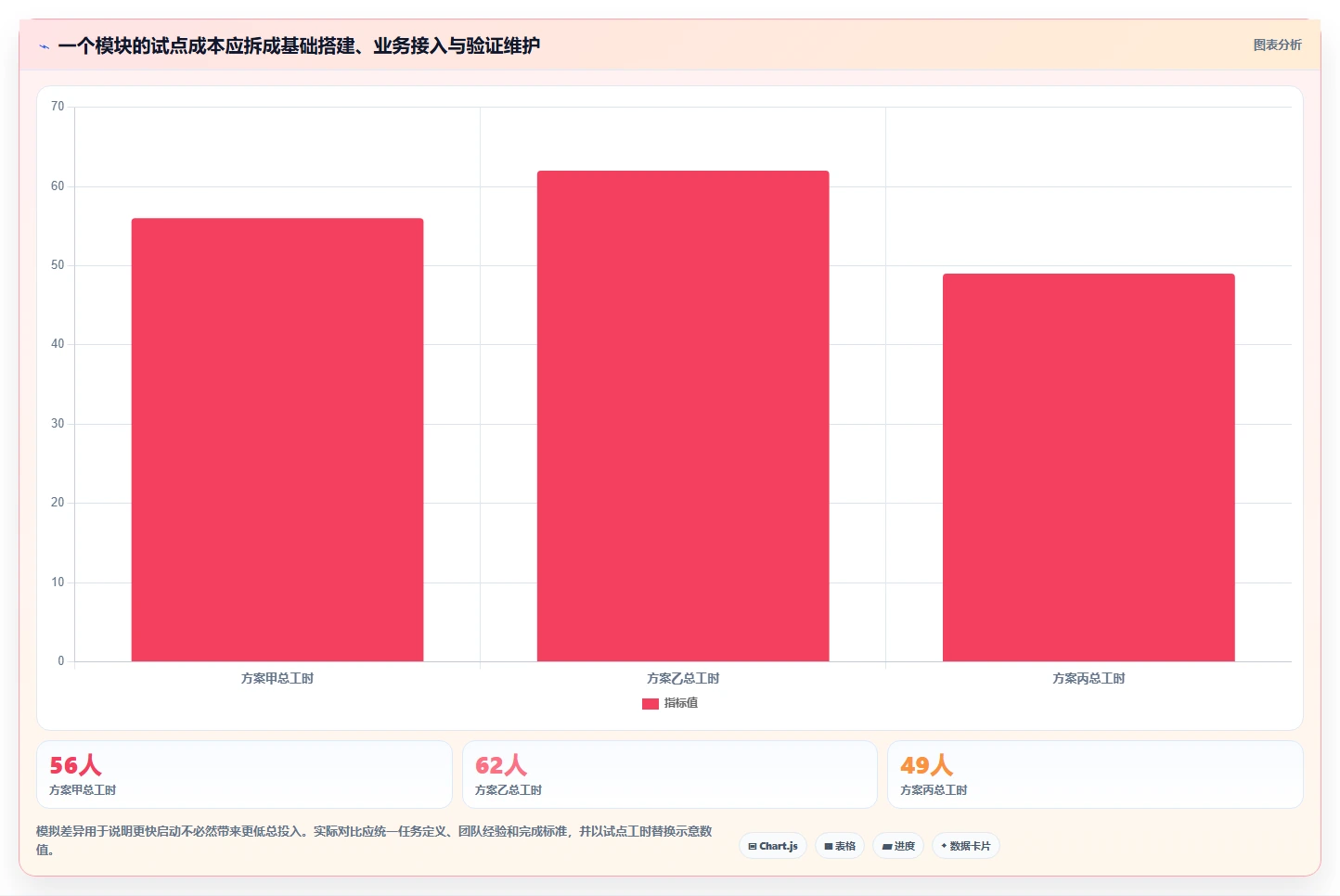Click the y-axis value 50
Image resolution: width=1340 pixels, height=896 pixels.
click(58, 265)
